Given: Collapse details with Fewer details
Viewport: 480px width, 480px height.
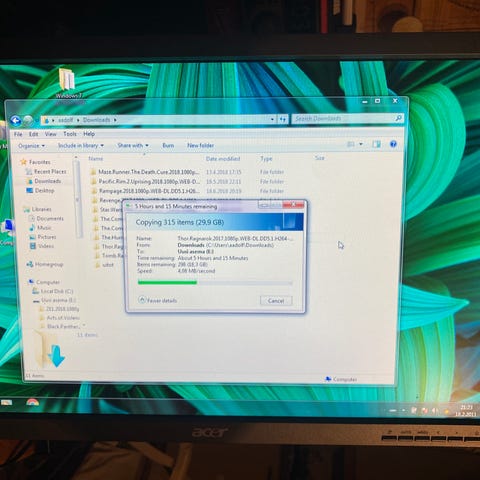Looking at the screenshot, I should [x=157, y=300].
